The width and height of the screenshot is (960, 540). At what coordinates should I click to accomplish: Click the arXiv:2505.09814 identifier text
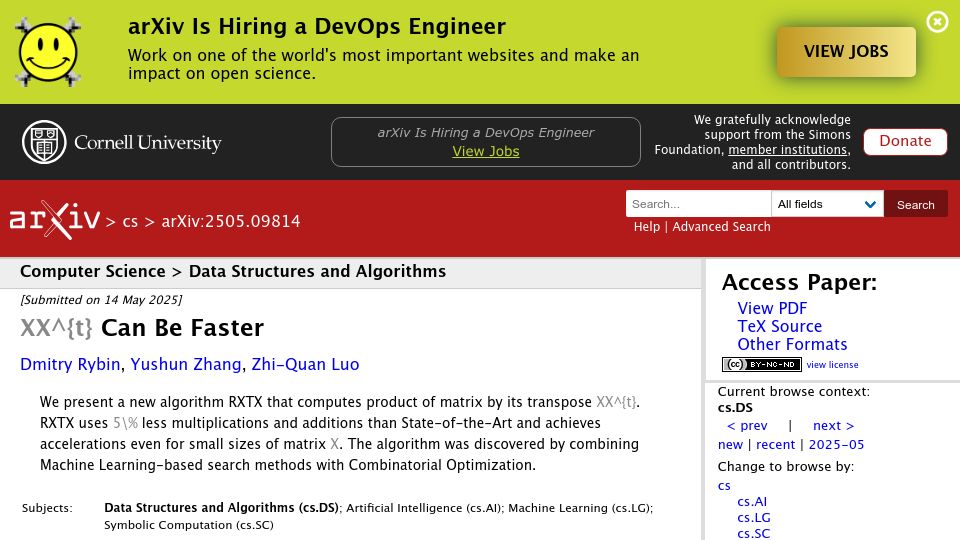click(x=231, y=222)
